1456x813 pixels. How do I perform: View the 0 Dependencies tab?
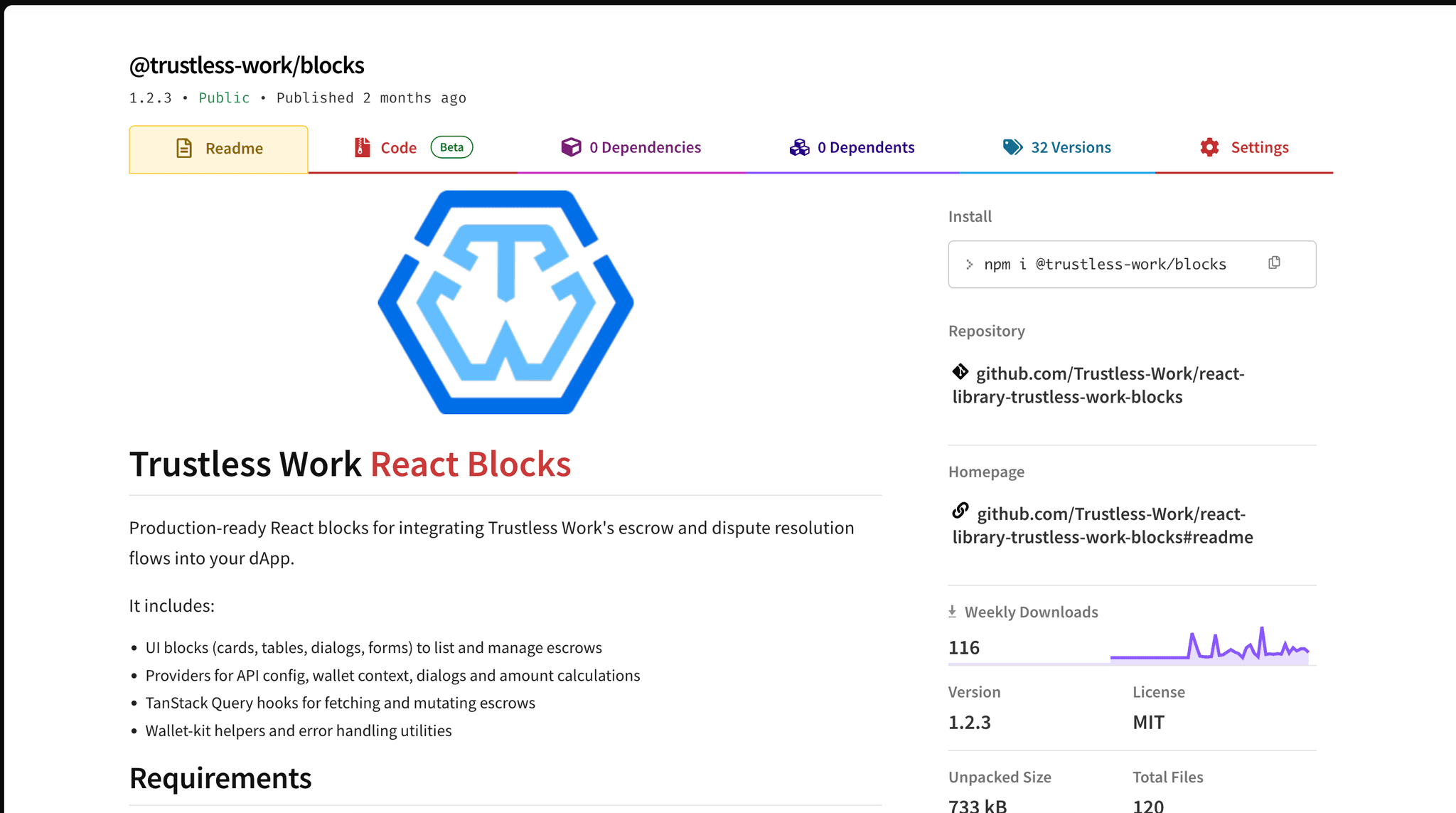(x=631, y=148)
